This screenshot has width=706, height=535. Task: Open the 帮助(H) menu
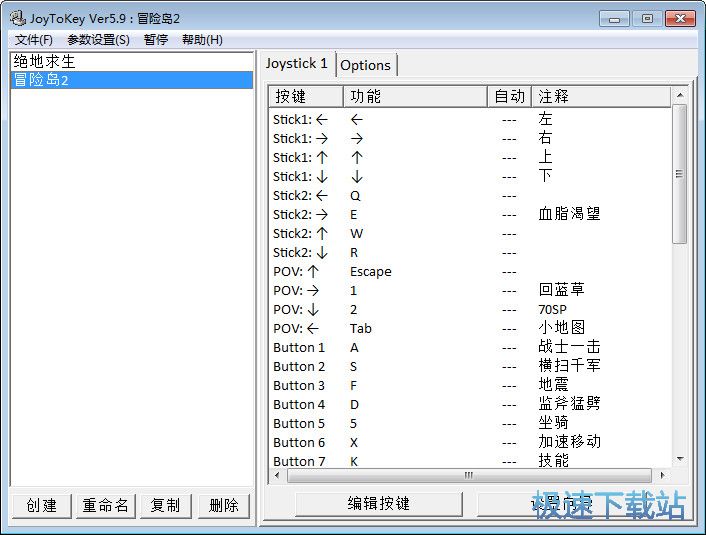coord(202,40)
